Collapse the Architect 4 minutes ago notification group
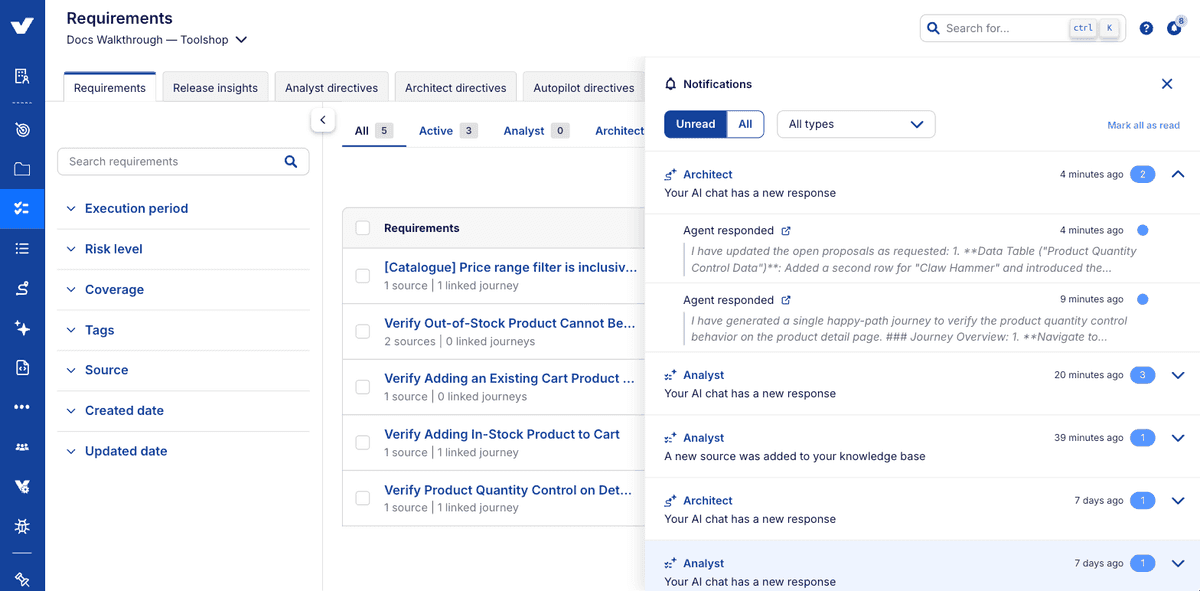Screen dimensions: 1200x591 [x=1178, y=174]
